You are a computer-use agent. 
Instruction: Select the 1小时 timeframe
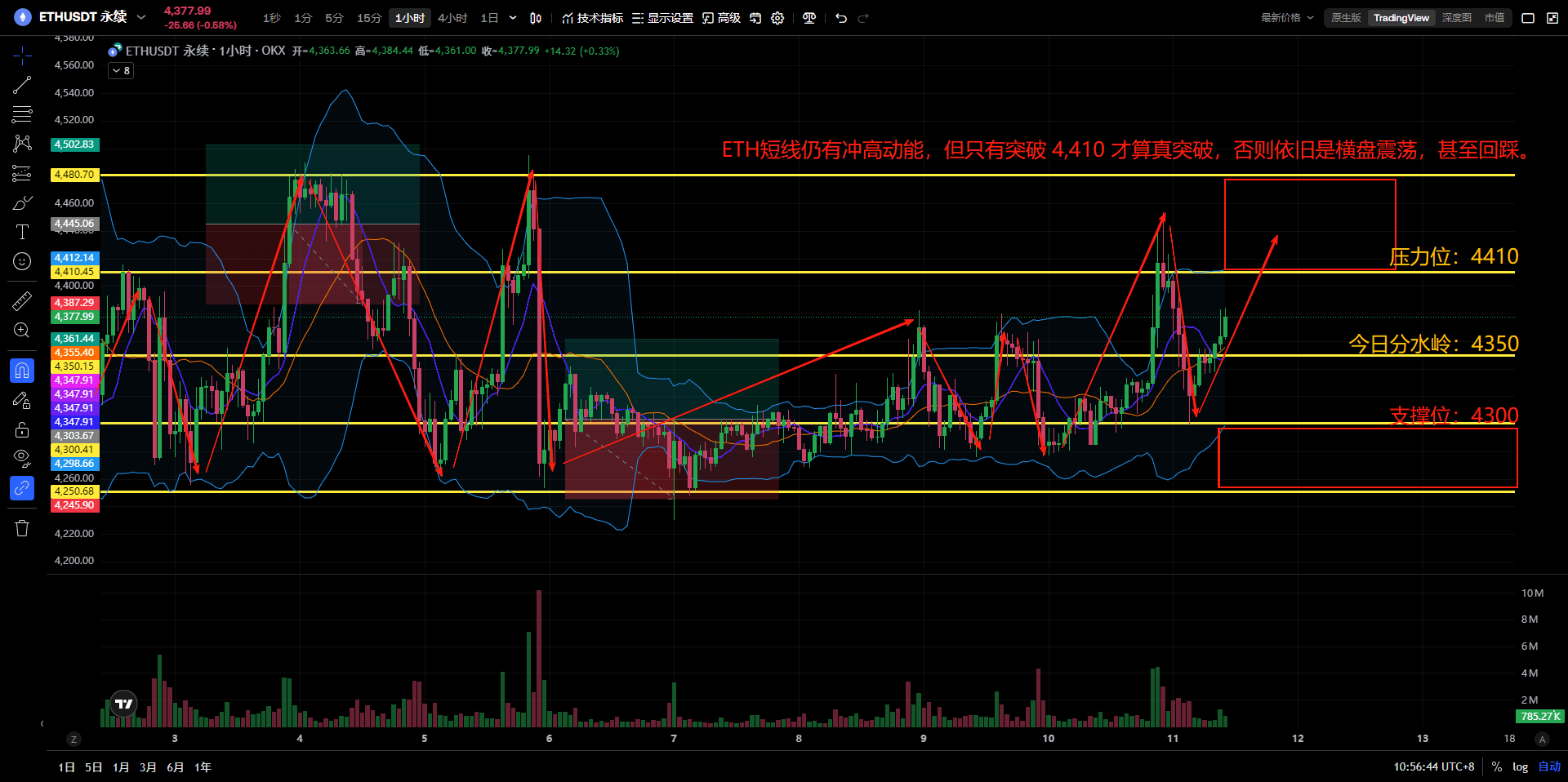click(x=410, y=18)
